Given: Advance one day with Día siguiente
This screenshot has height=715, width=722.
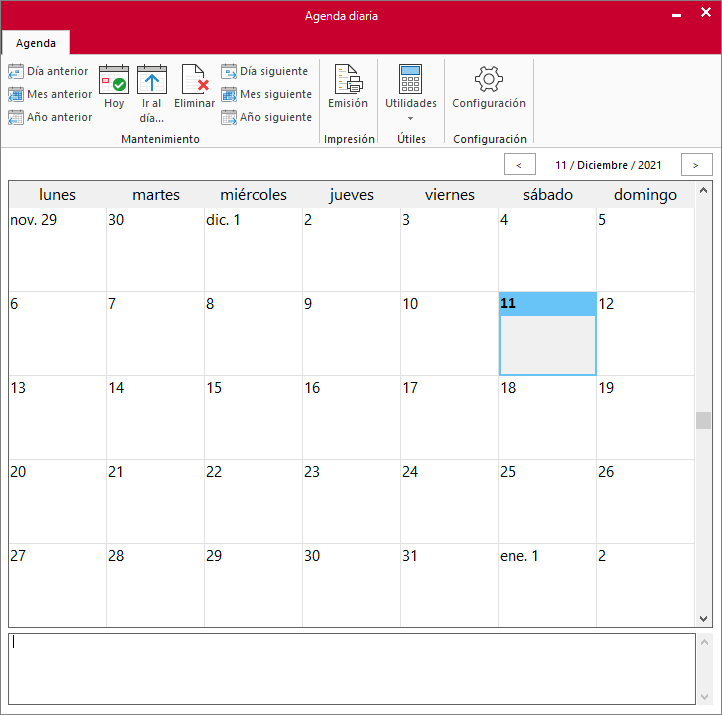Looking at the screenshot, I should tap(264, 71).
